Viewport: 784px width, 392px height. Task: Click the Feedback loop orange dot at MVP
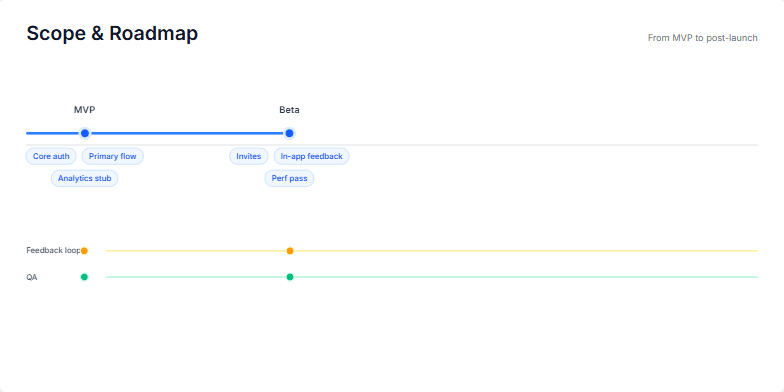(84, 250)
